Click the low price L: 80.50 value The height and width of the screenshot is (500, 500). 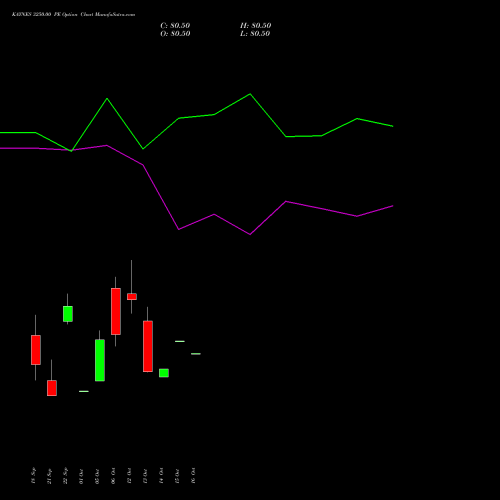pos(255,34)
